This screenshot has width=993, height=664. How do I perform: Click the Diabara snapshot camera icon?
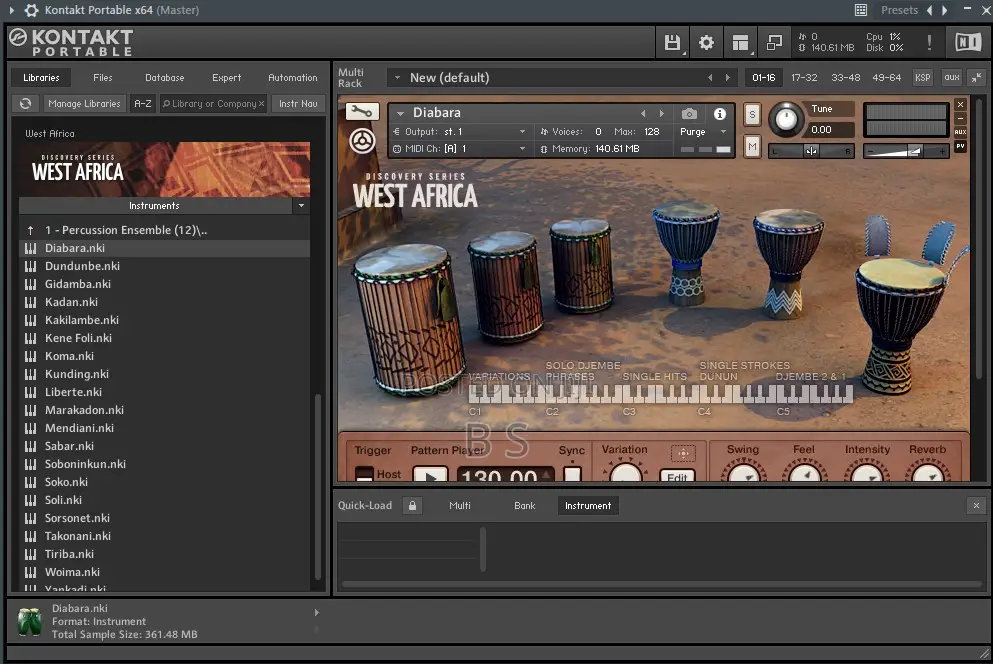[x=689, y=114]
